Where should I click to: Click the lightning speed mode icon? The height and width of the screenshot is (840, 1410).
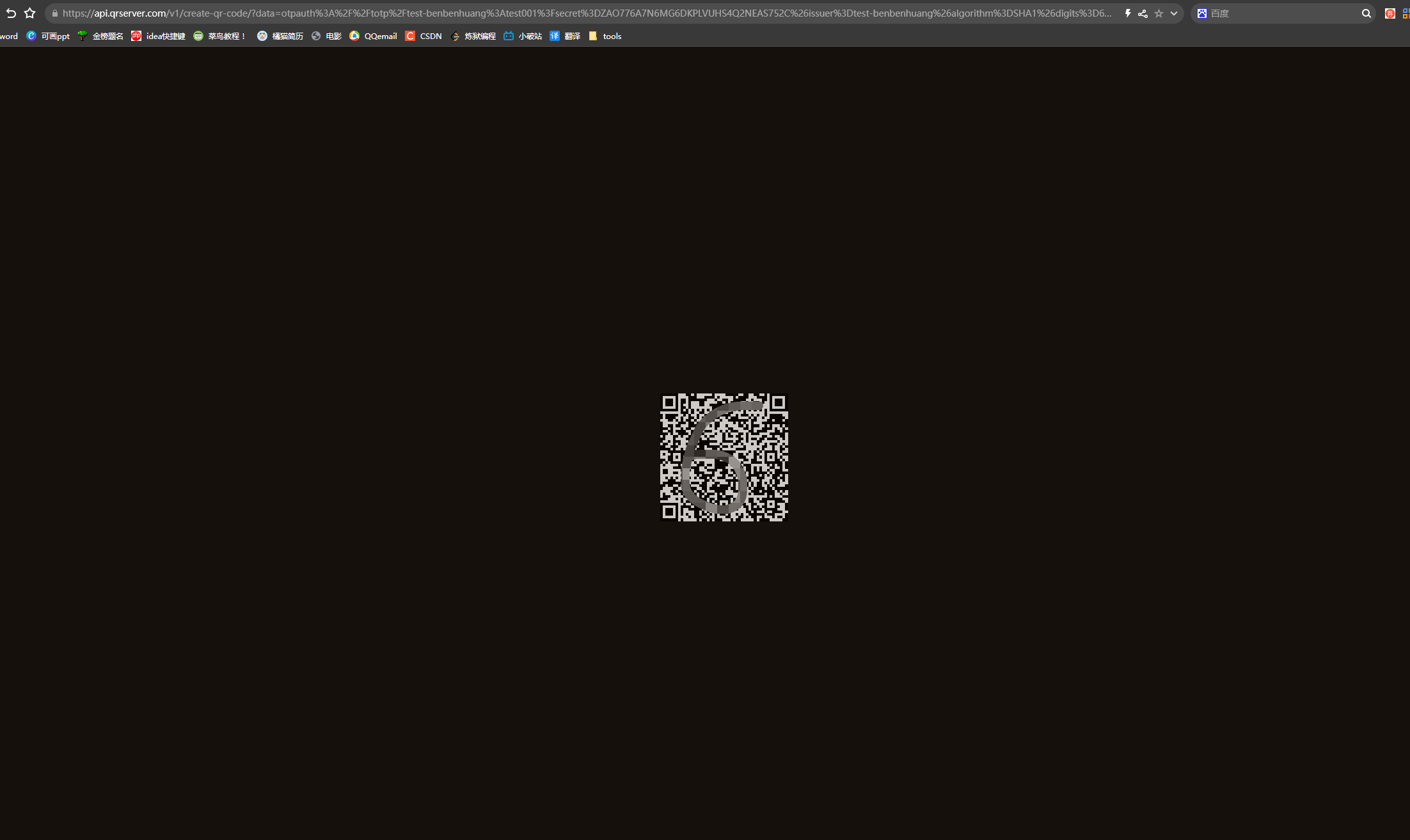1127,13
